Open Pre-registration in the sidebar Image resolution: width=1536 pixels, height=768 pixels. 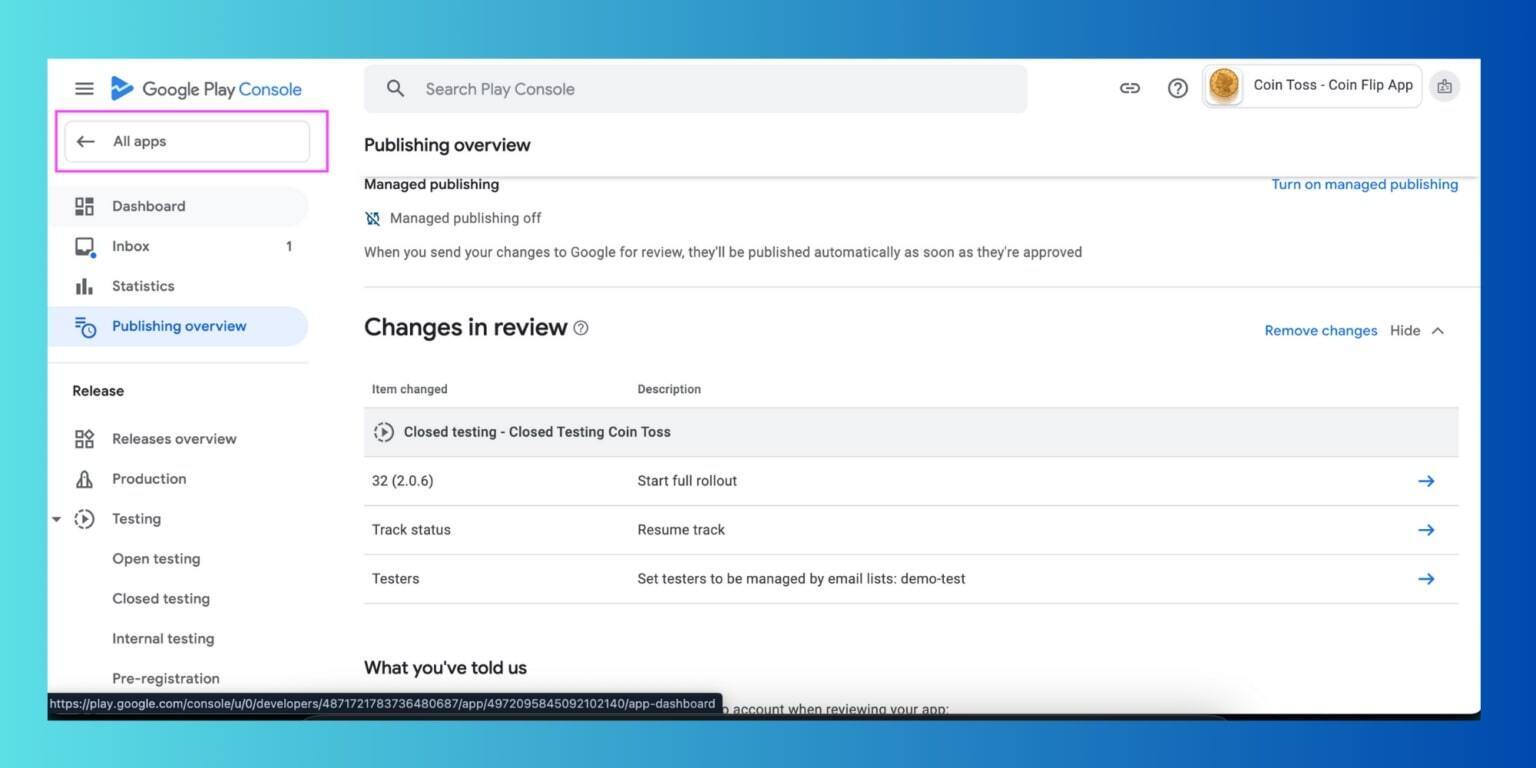click(x=166, y=679)
